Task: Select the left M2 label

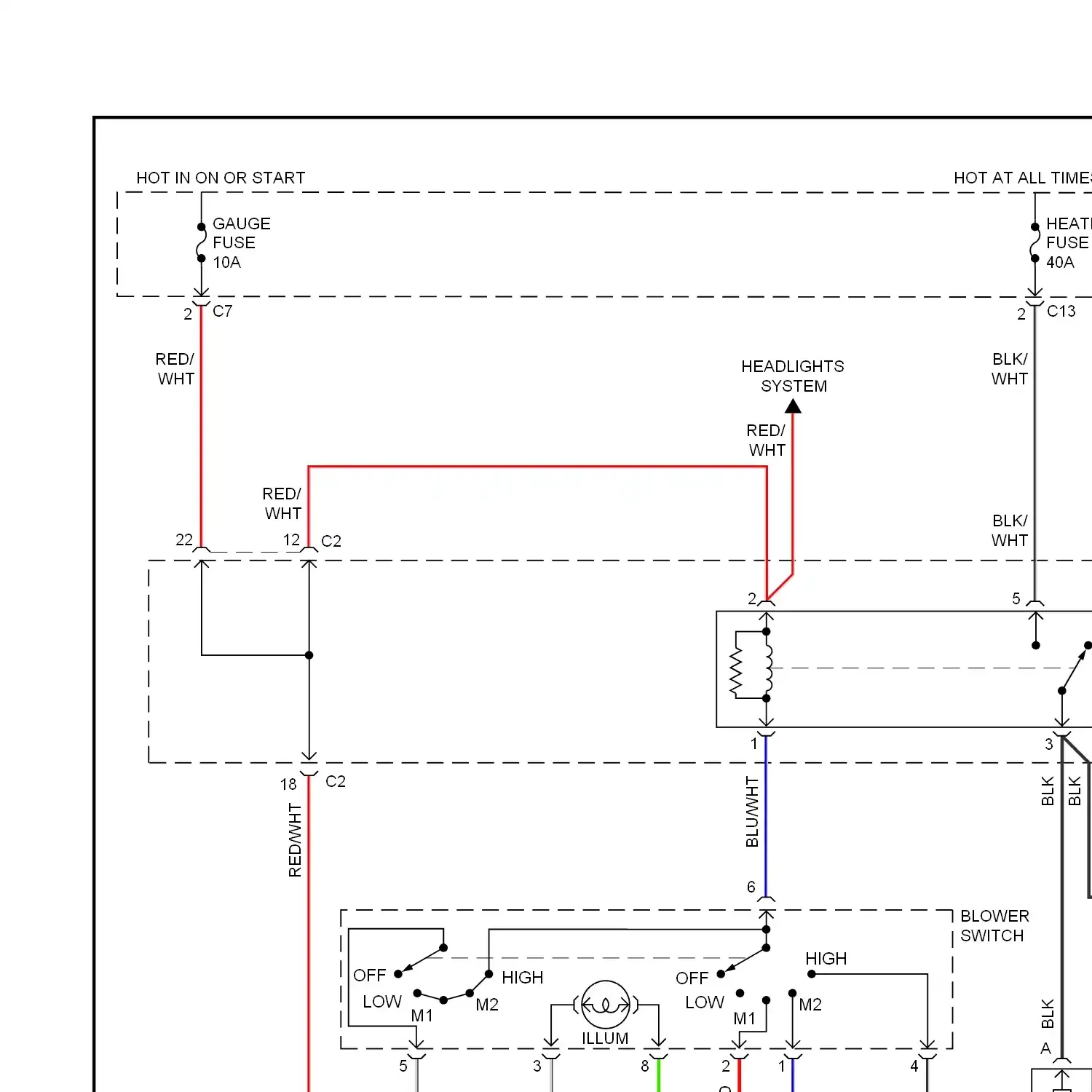Action: (x=487, y=1005)
